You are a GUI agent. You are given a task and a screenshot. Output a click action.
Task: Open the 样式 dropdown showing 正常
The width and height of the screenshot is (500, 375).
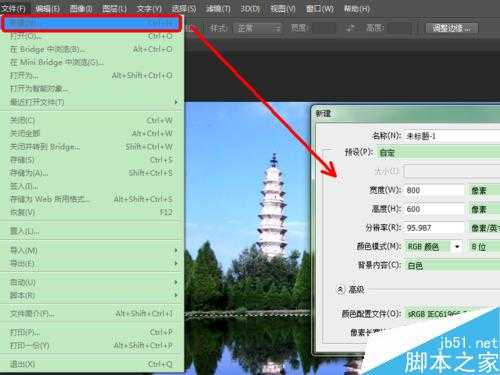[x=257, y=28]
